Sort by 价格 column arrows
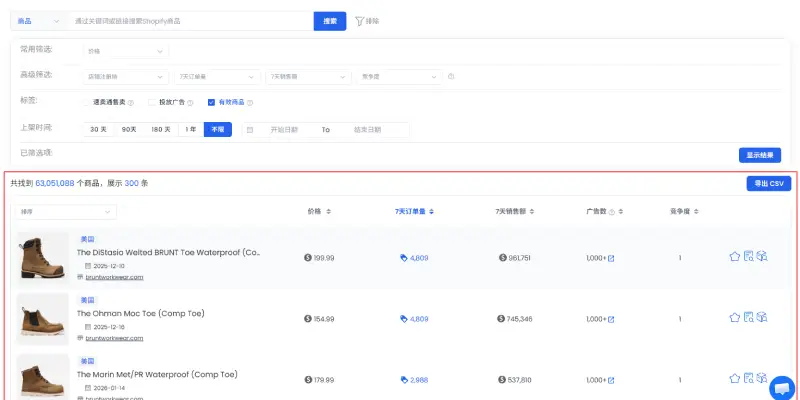Viewport: 800px width, 400px height. [x=329, y=212]
